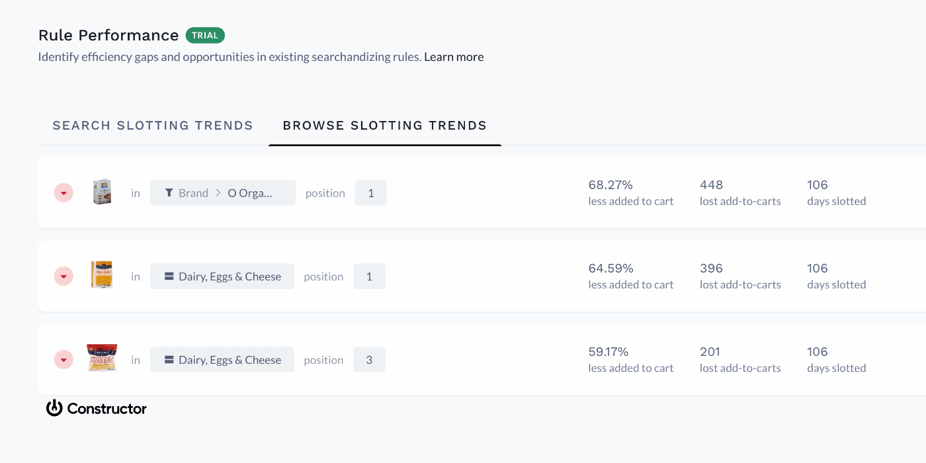This screenshot has height=463, width=926.
Task: Click the Constructor power logo icon
Action: pos(54,408)
